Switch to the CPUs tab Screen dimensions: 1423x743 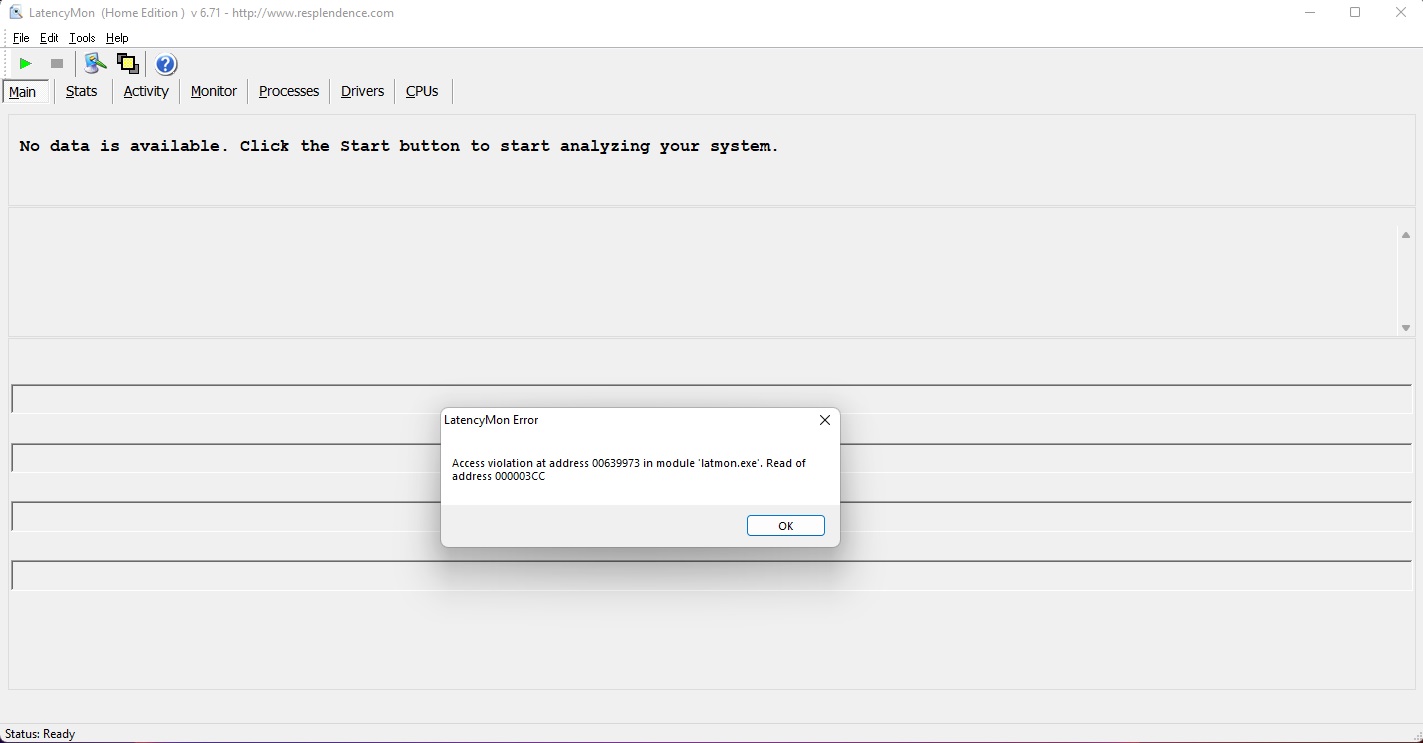pos(422,91)
